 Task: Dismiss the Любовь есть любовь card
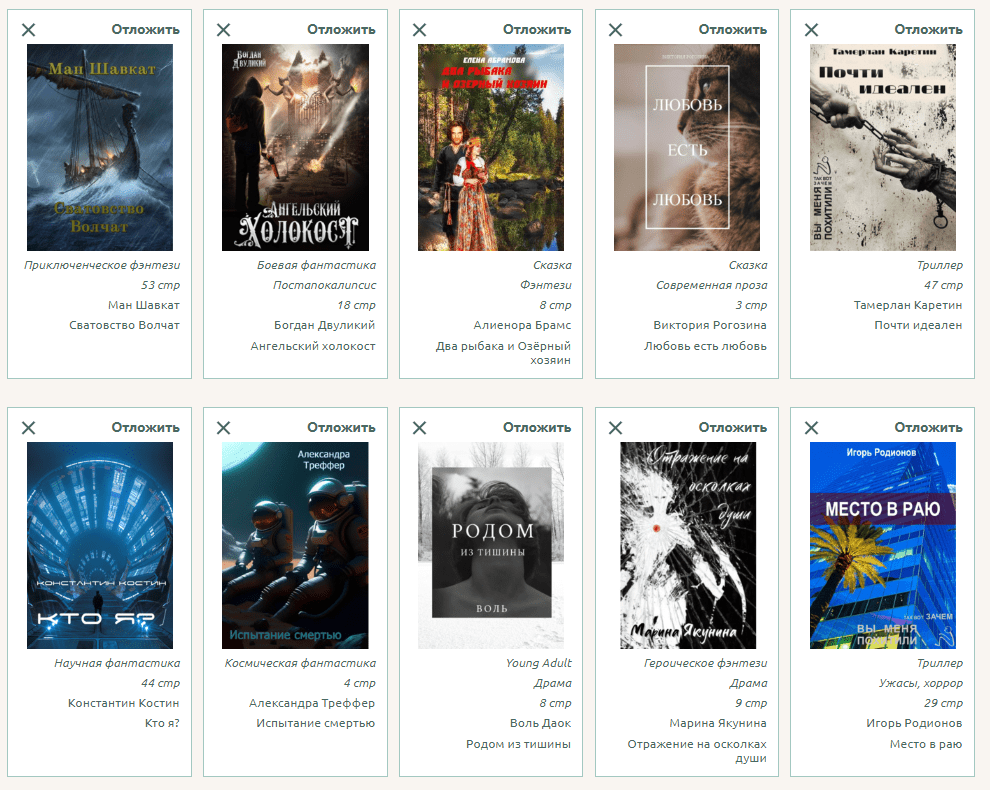pos(616,30)
